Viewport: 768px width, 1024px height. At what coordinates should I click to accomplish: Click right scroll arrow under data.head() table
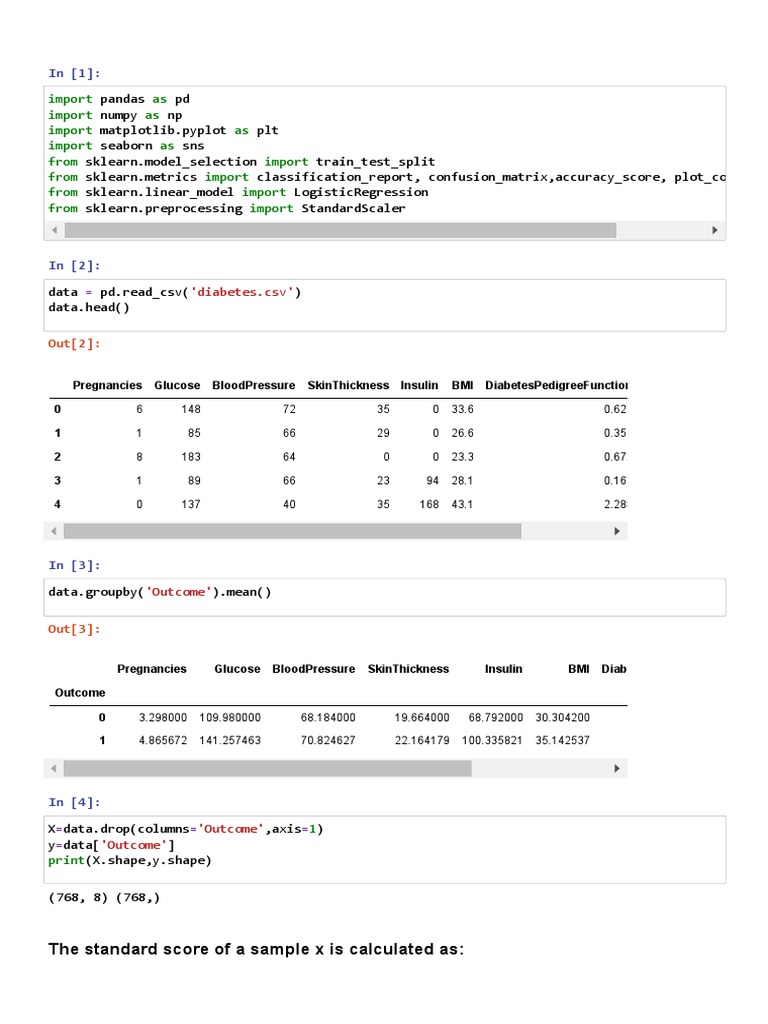[617, 531]
